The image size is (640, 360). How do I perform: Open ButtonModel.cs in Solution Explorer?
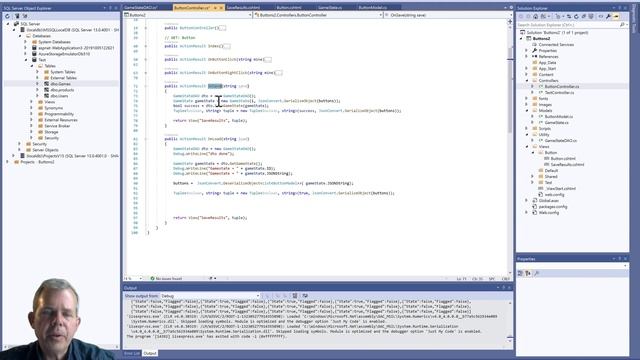pos(559,116)
